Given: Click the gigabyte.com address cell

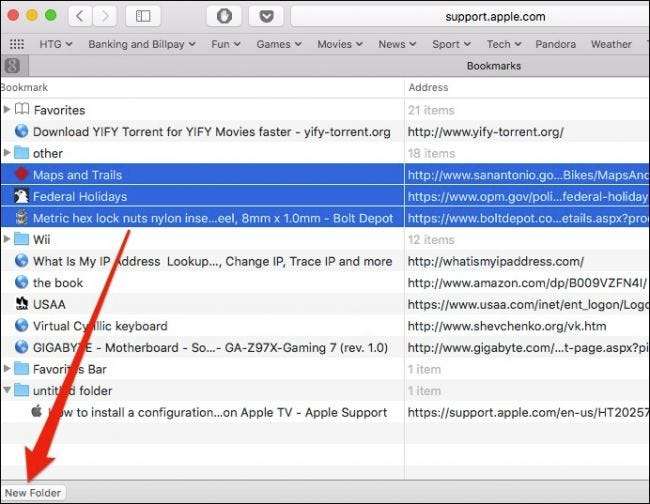Looking at the screenshot, I should [528, 347].
